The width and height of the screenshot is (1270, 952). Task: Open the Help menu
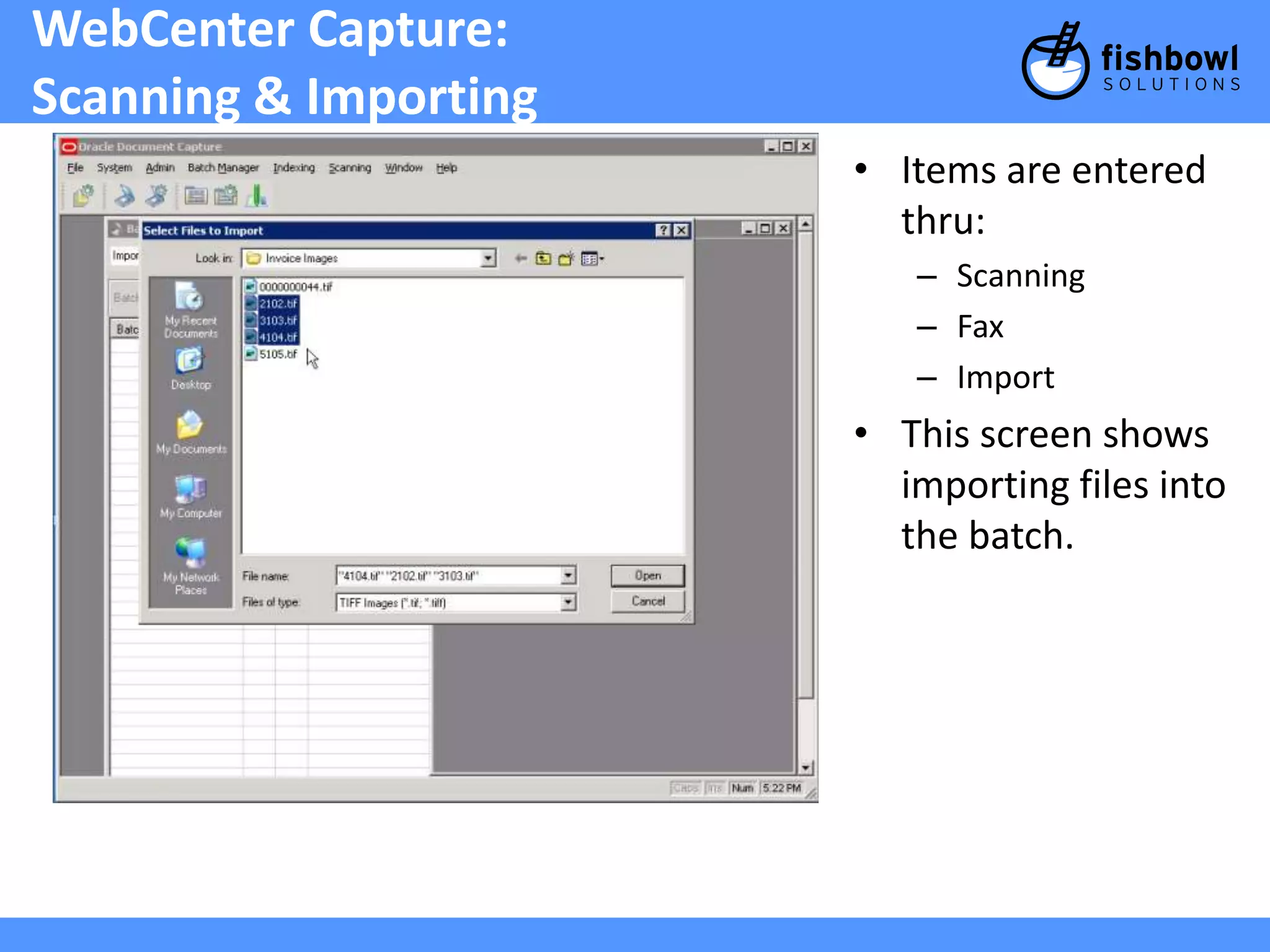[x=446, y=168]
